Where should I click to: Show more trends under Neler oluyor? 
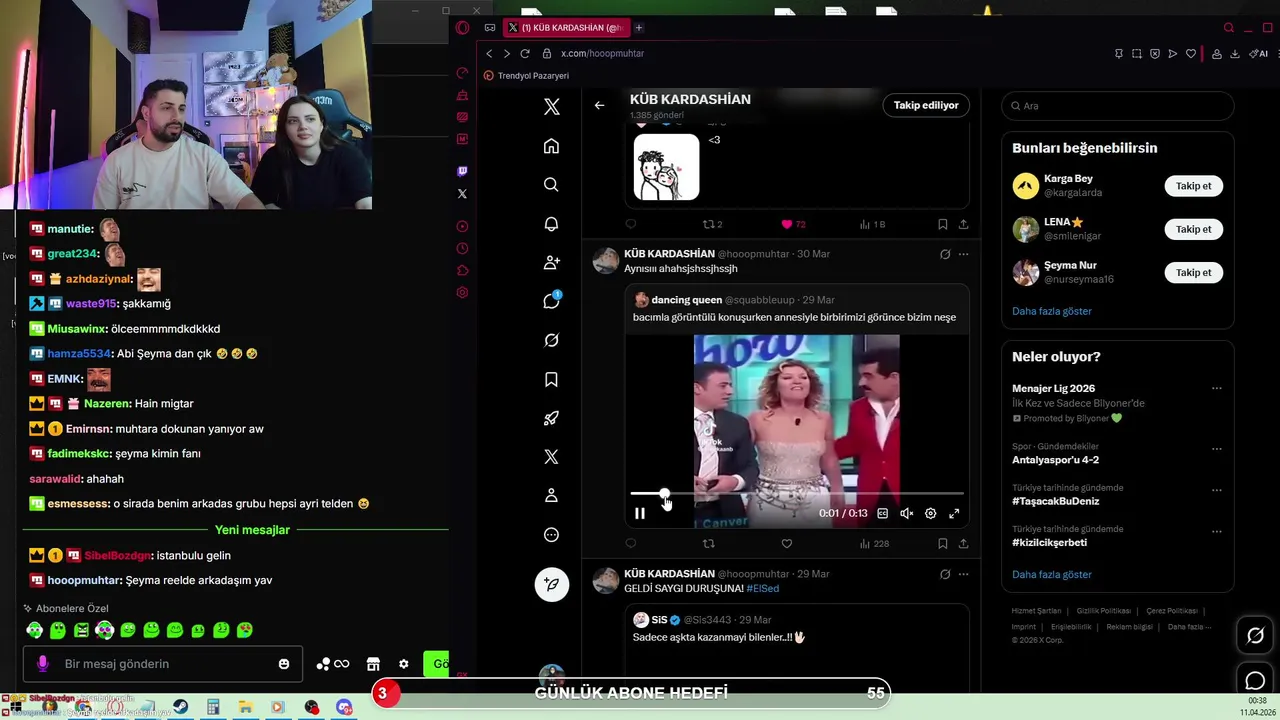[x=1051, y=575]
